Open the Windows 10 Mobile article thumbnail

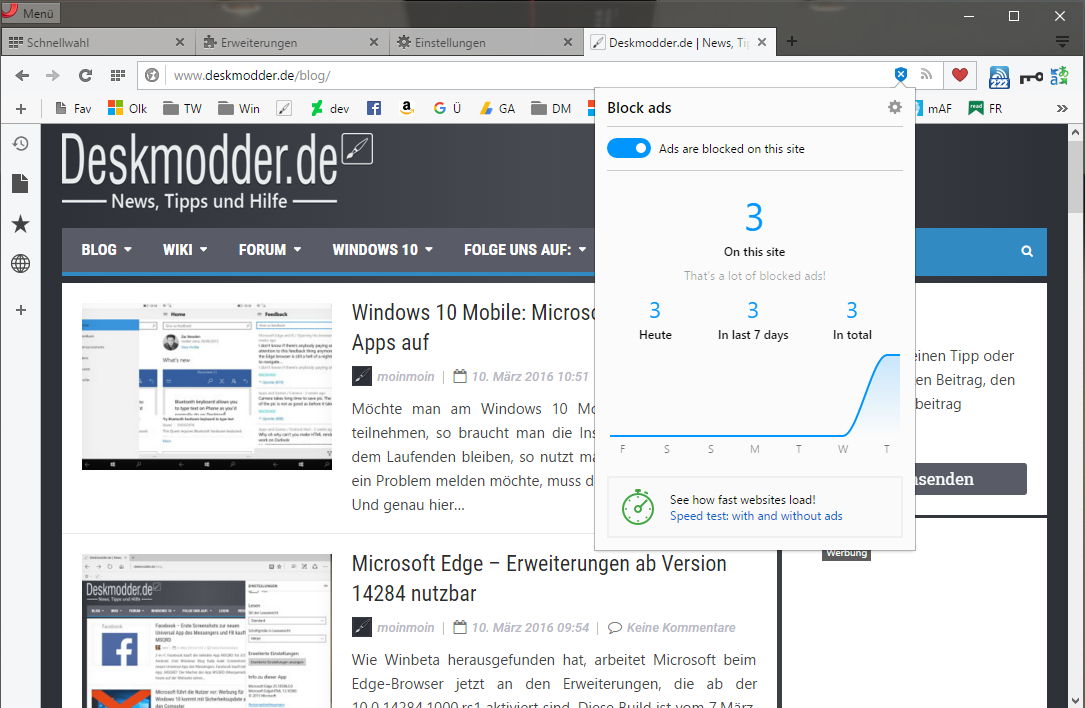[x=207, y=387]
